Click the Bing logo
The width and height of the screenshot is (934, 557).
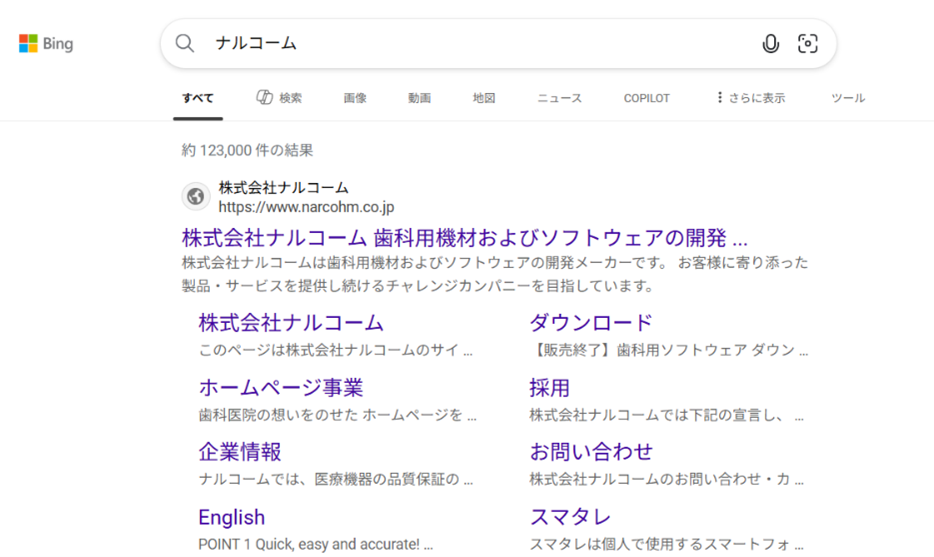point(46,44)
